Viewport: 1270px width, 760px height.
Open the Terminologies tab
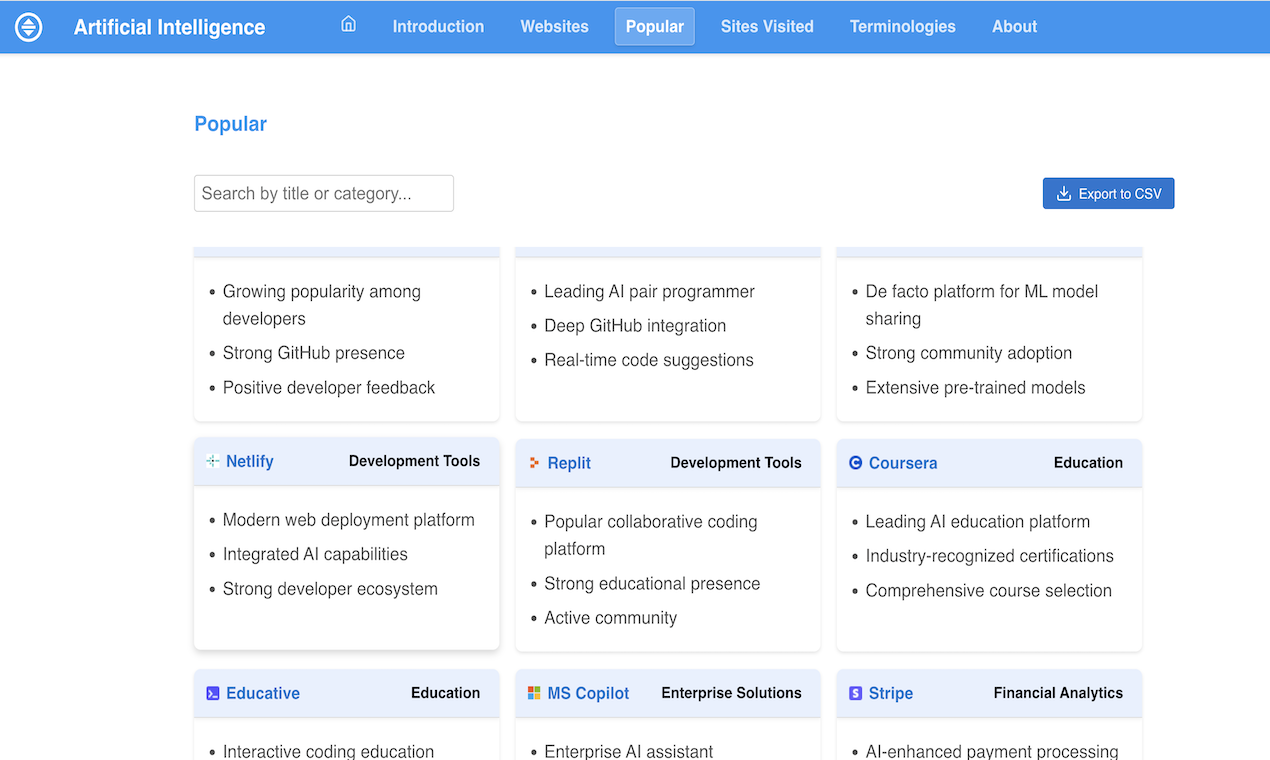(902, 27)
